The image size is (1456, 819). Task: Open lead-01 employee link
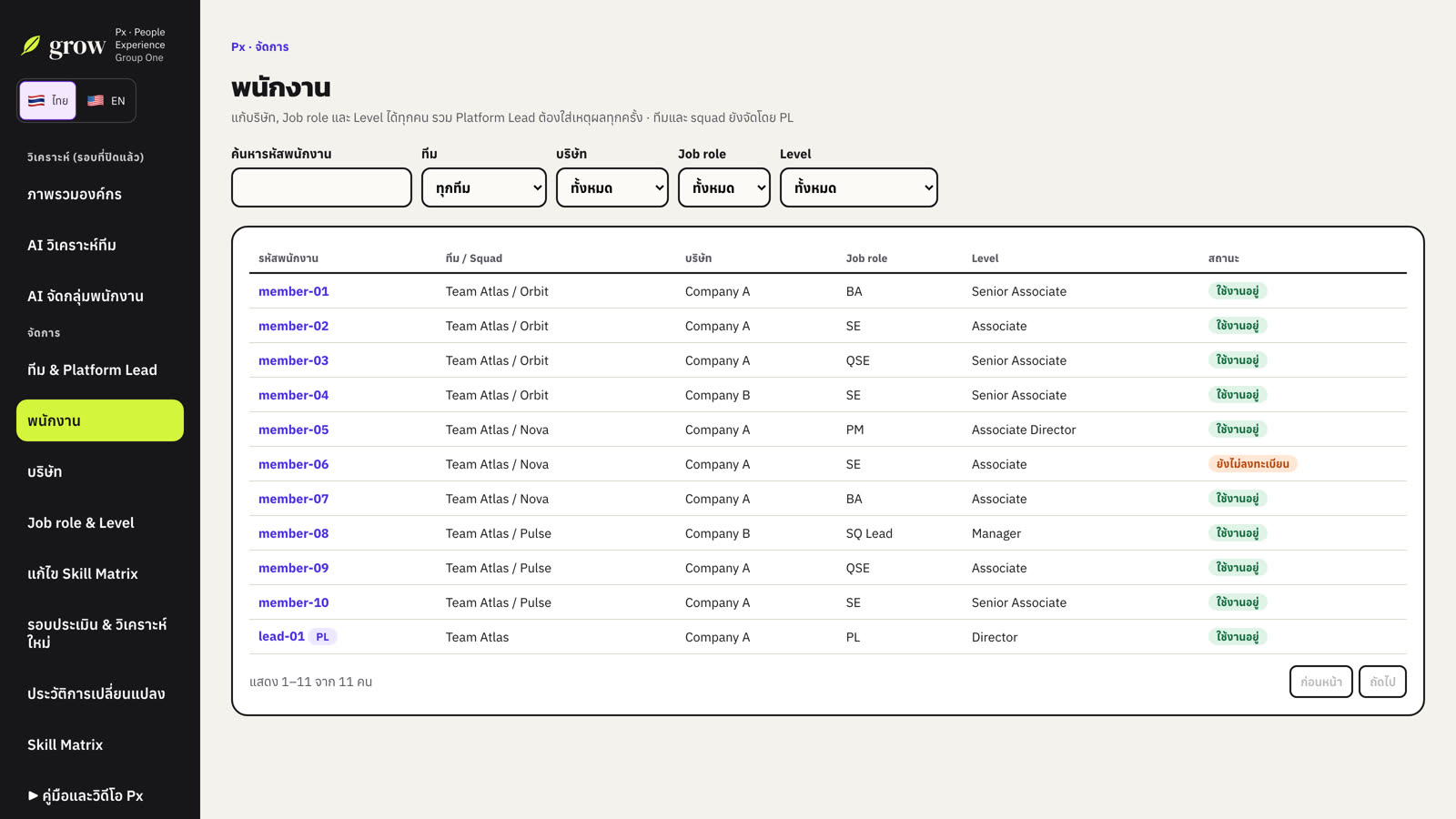(x=281, y=636)
